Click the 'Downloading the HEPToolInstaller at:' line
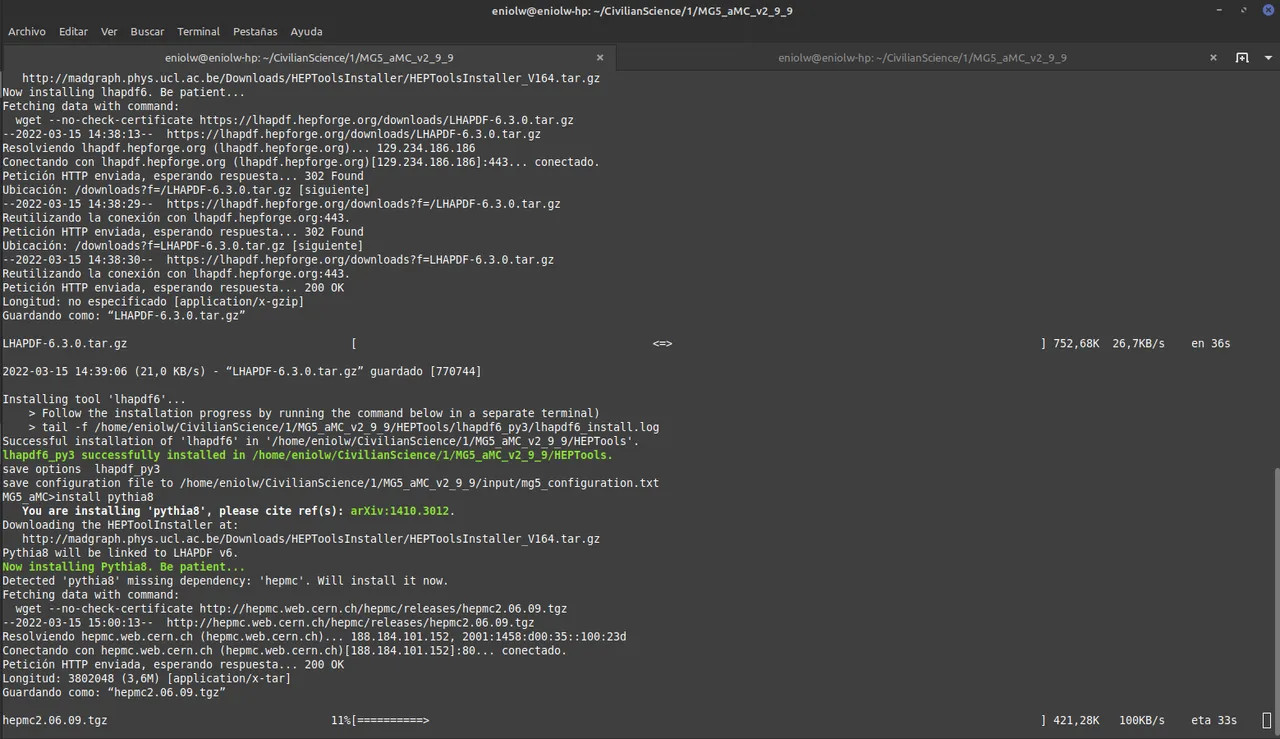 120,525
